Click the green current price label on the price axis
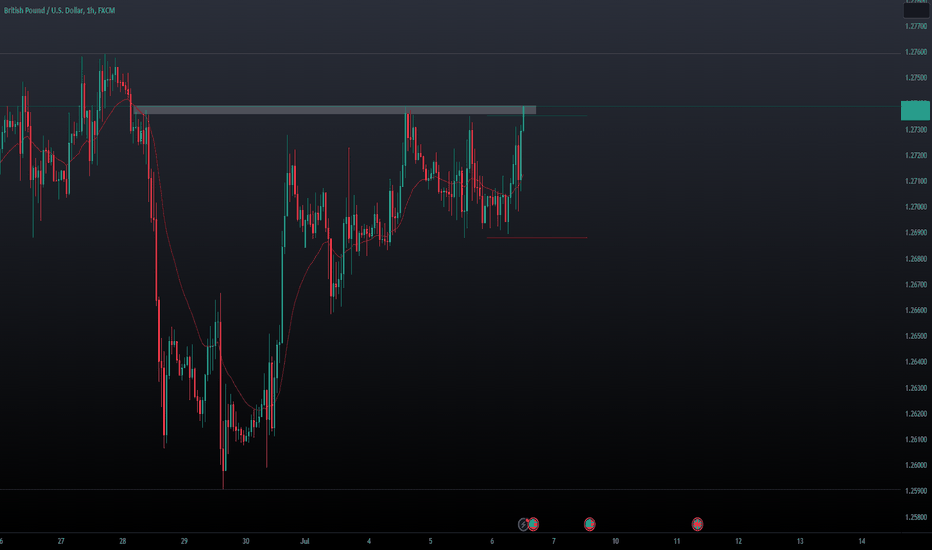Screen dimensions: 932x550 click(x=915, y=111)
